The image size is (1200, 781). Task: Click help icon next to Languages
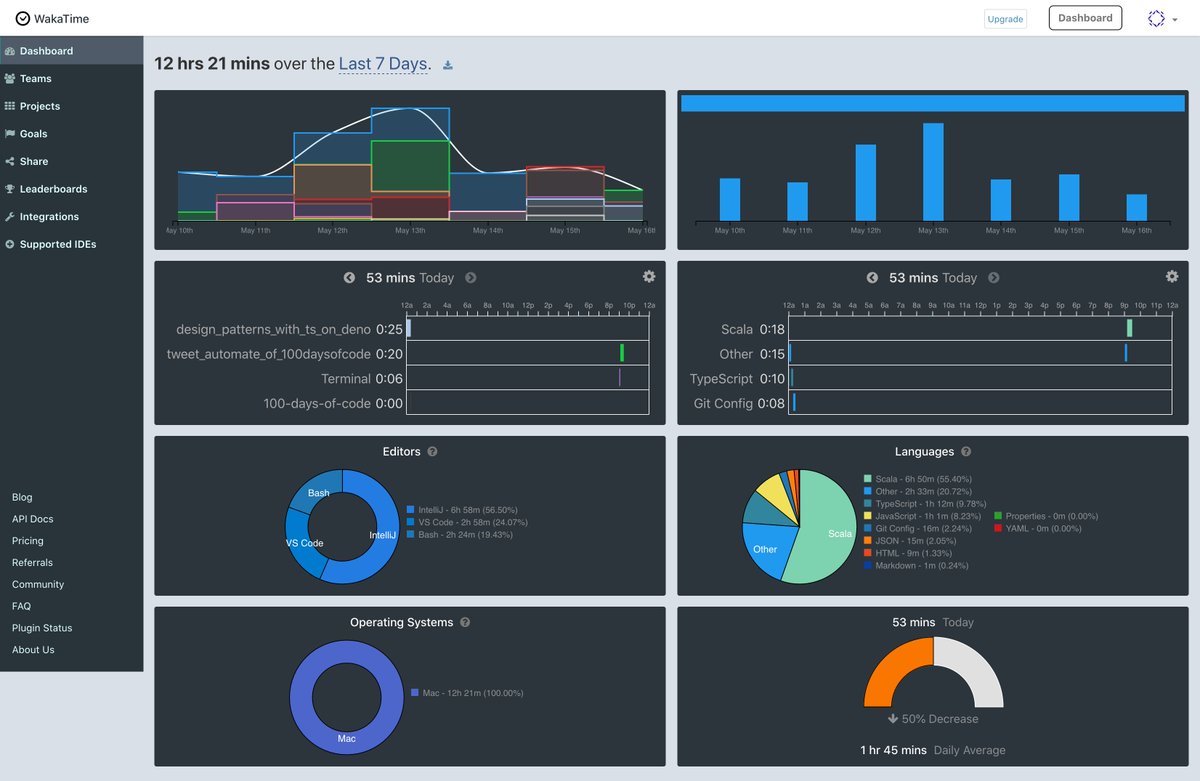tap(967, 452)
